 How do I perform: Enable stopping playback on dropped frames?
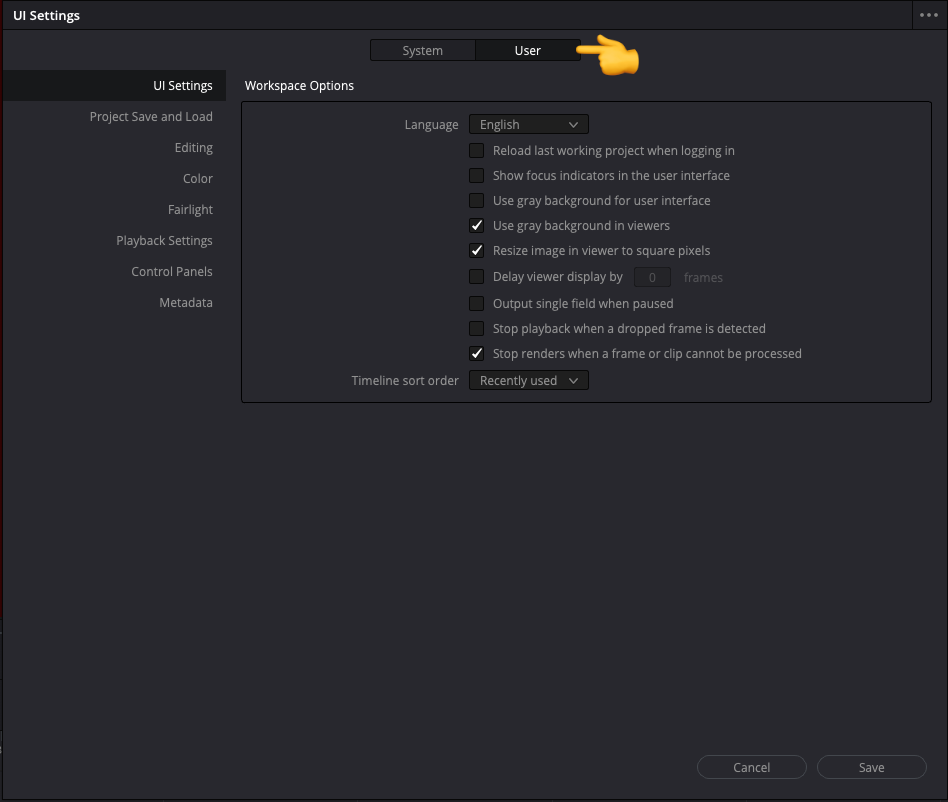coord(476,328)
